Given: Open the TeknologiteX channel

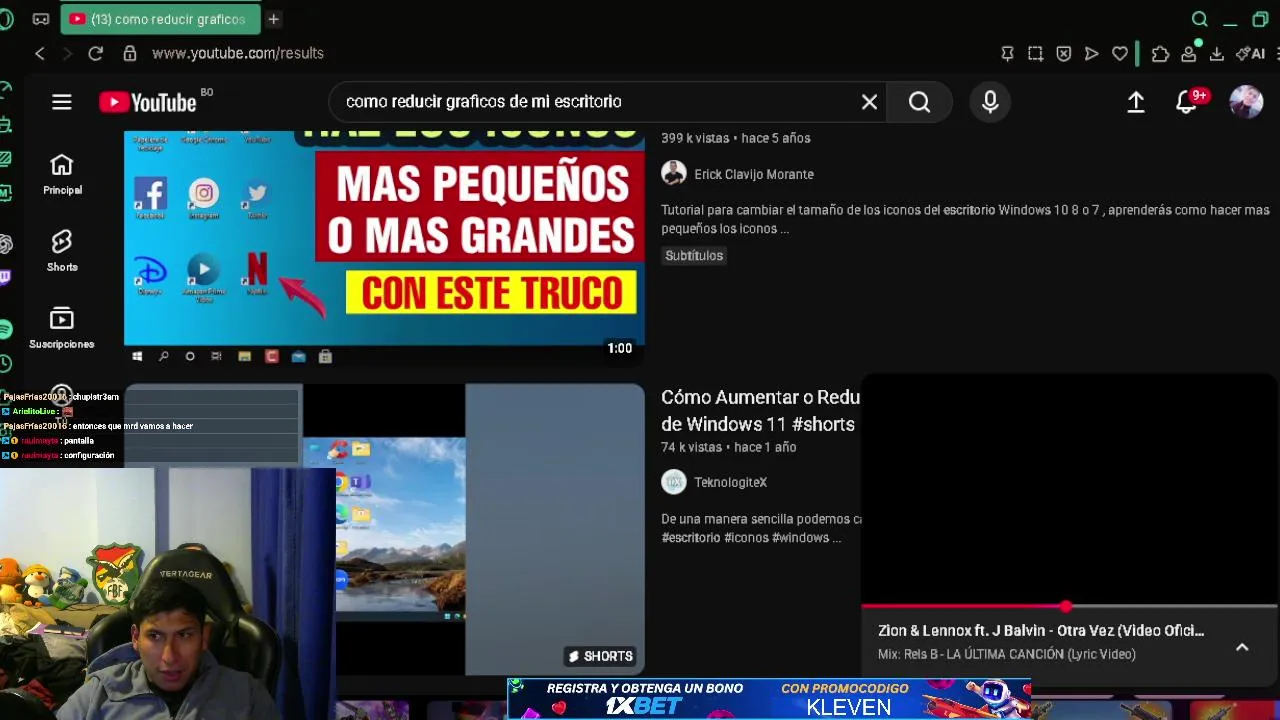Looking at the screenshot, I should (730, 482).
